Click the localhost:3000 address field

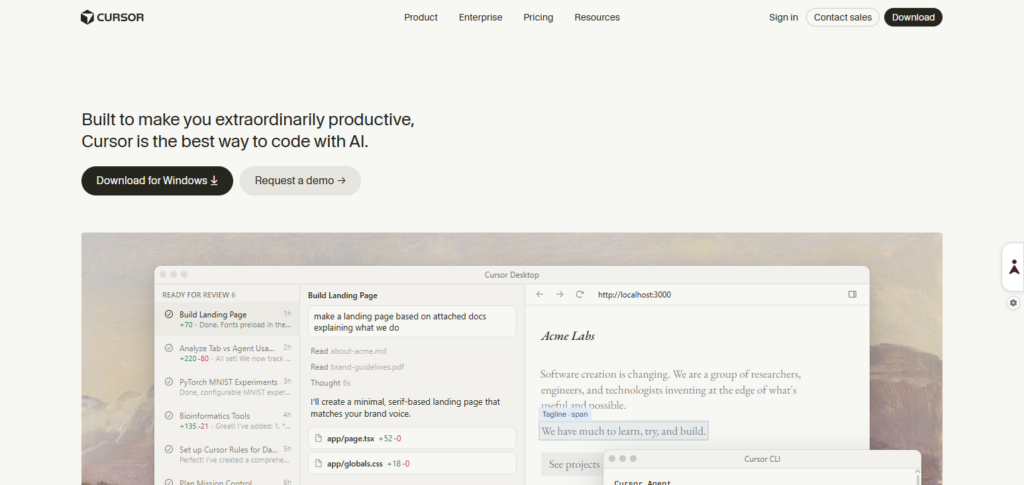tap(634, 295)
